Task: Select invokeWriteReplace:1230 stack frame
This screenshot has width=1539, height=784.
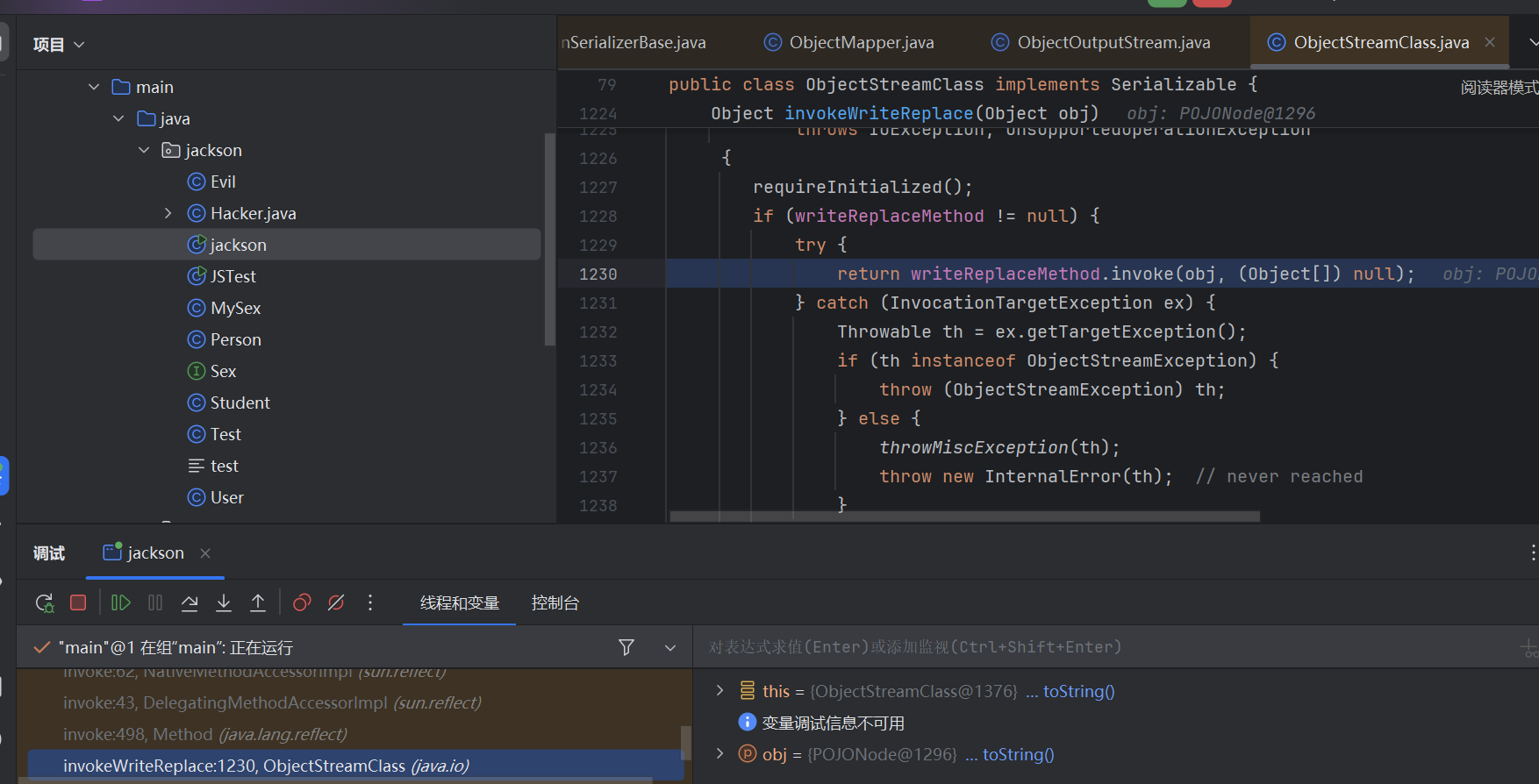Action: tap(355, 766)
